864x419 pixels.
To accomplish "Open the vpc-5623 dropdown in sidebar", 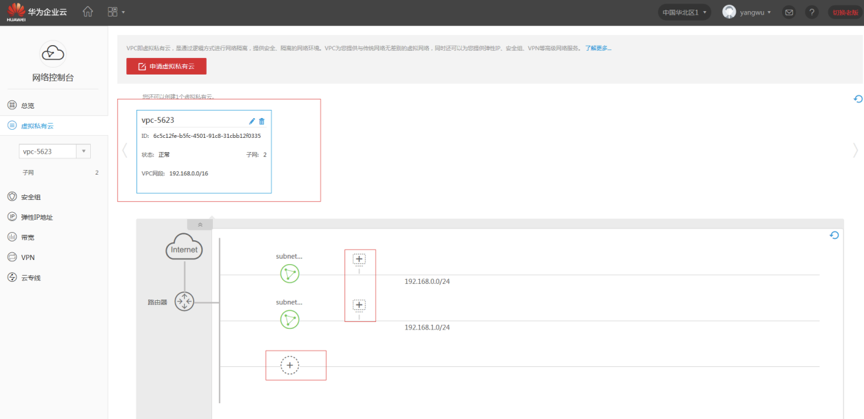I will pyautogui.click(x=83, y=151).
